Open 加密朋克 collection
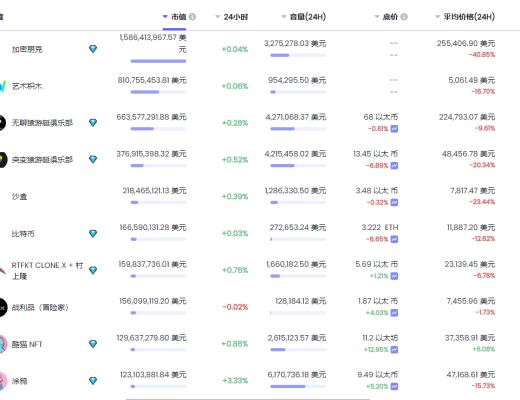This screenshot has height=400, width=520. click(27, 49)
